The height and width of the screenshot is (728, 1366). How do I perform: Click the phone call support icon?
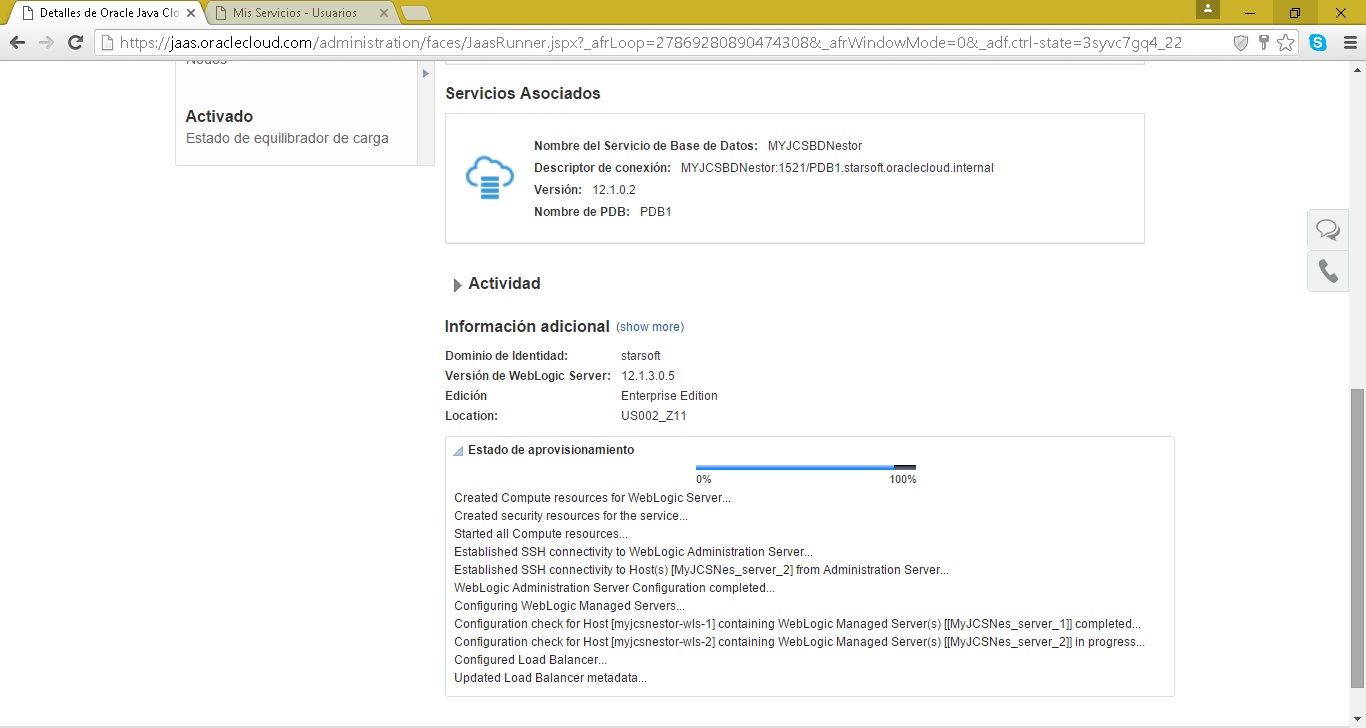1328,271
